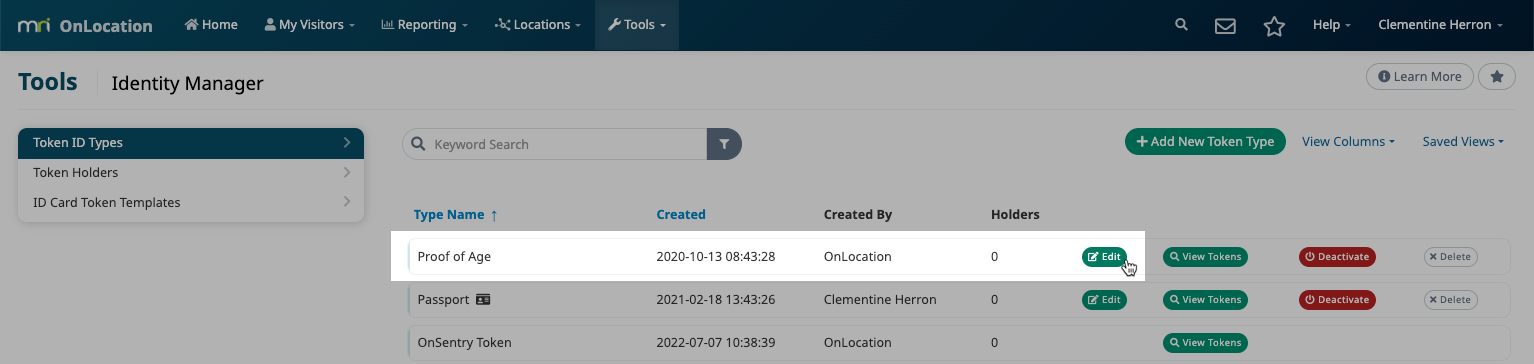Click the MRI OnLocation logo
1534x364 pixels.
click(85, 25)
